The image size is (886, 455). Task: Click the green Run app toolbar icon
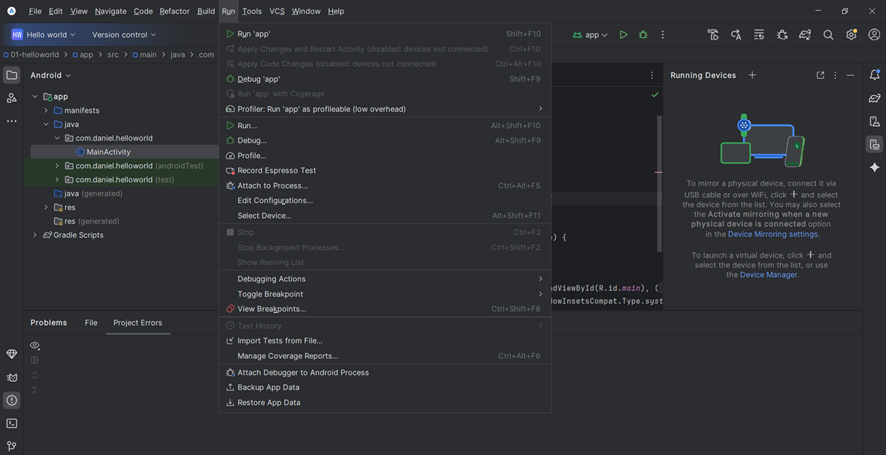pyautogui.click(x=623, y=35)
